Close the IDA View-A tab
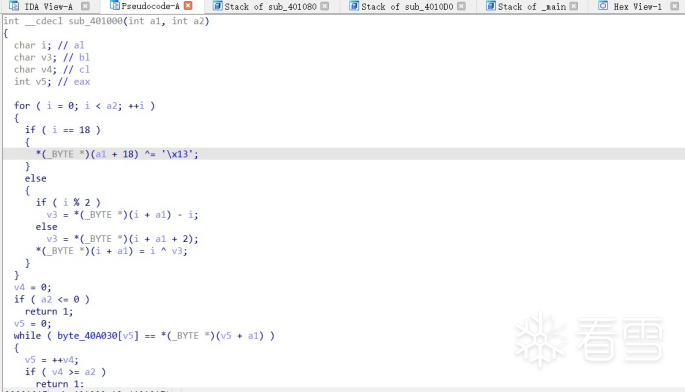 85,6
